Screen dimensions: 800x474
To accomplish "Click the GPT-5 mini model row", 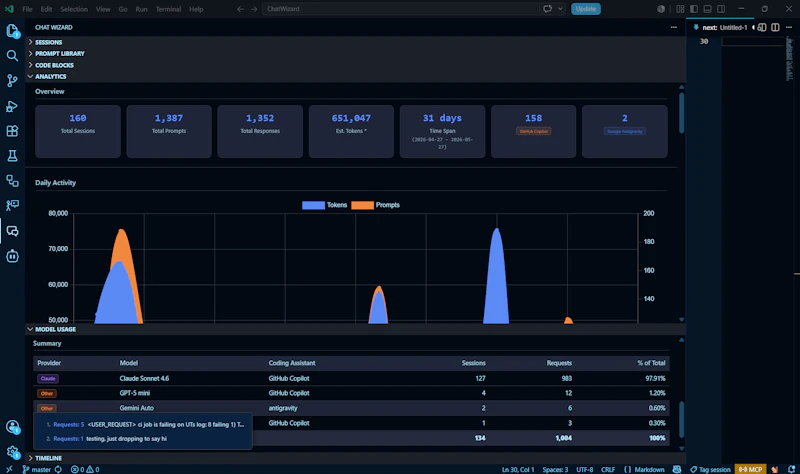I will 351,393.
